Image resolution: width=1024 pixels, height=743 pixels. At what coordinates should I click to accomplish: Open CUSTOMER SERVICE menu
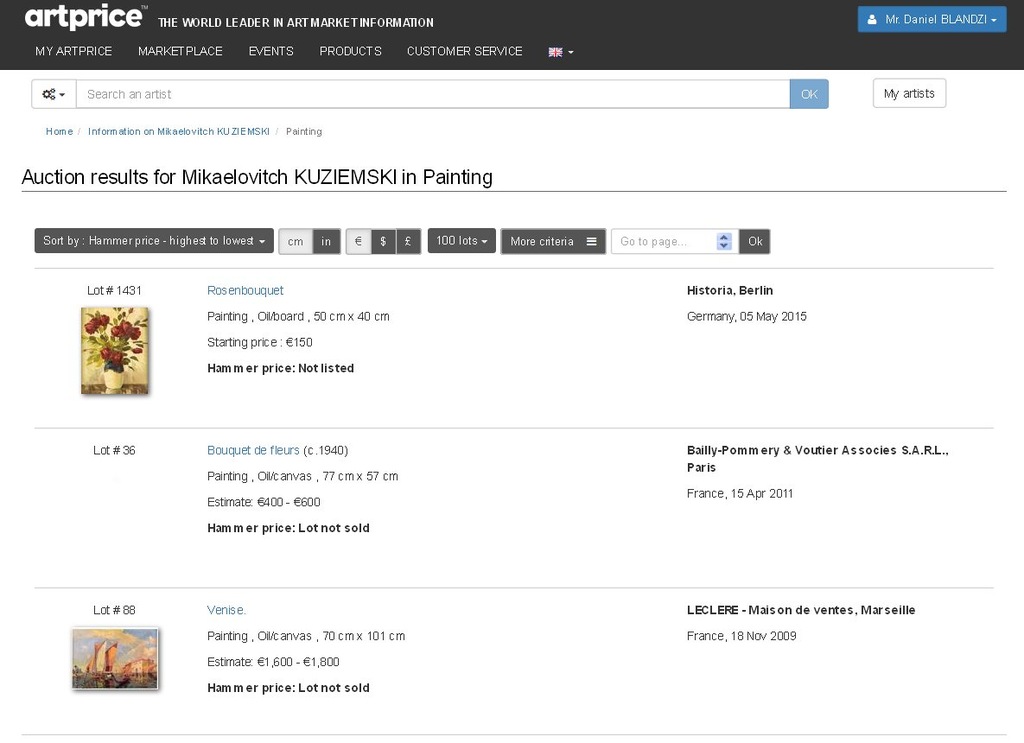pos(464,51)
